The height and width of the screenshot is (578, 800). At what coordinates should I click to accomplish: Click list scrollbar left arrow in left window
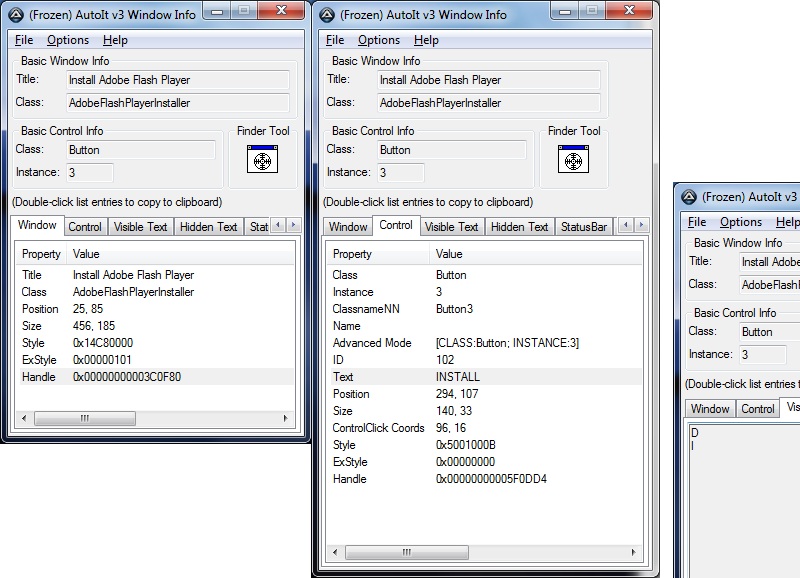coord(24,418)
